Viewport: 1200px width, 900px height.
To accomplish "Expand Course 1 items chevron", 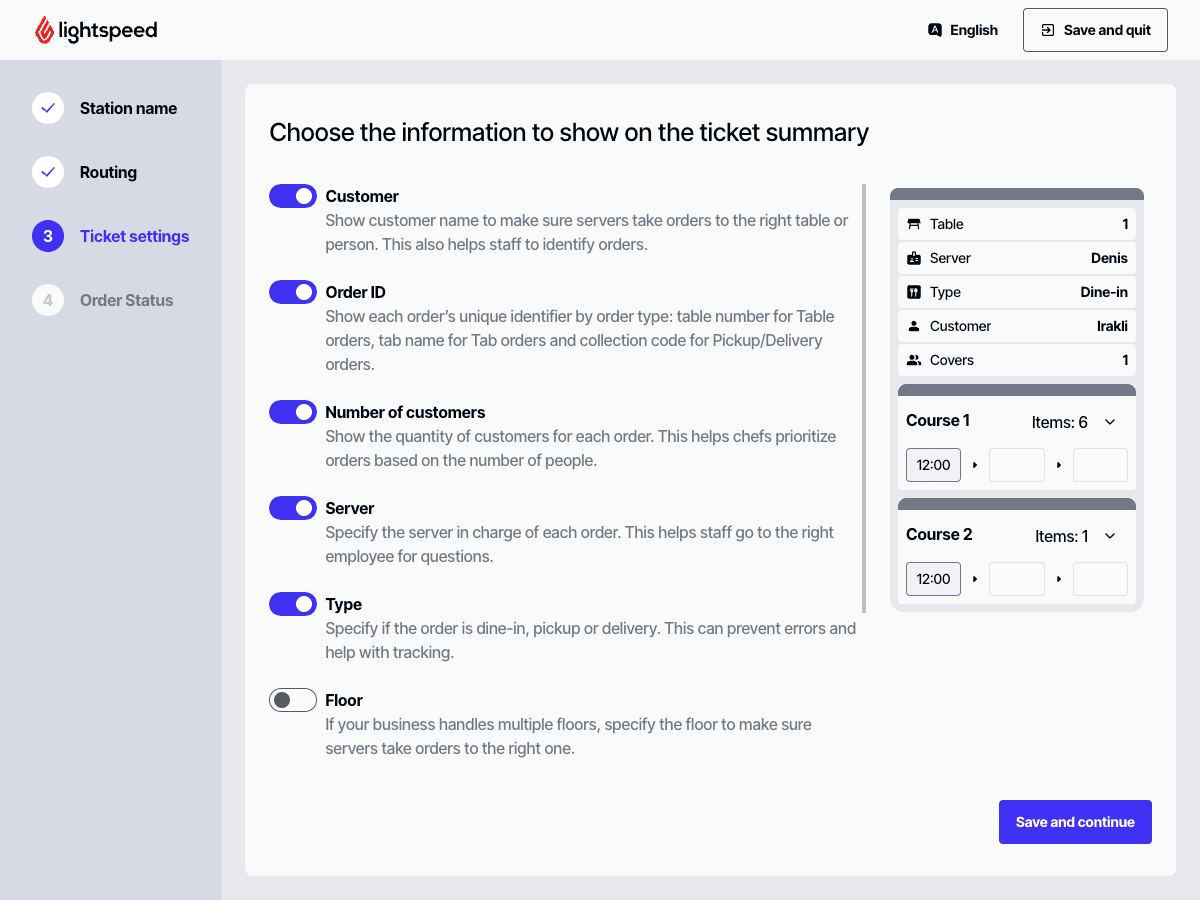I will coord(1110,422).
